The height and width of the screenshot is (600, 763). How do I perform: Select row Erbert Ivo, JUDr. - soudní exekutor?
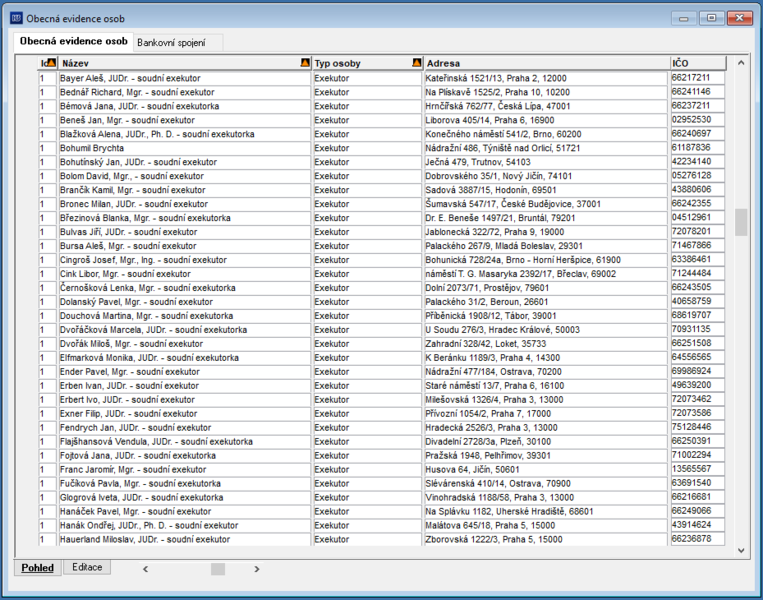382,400
